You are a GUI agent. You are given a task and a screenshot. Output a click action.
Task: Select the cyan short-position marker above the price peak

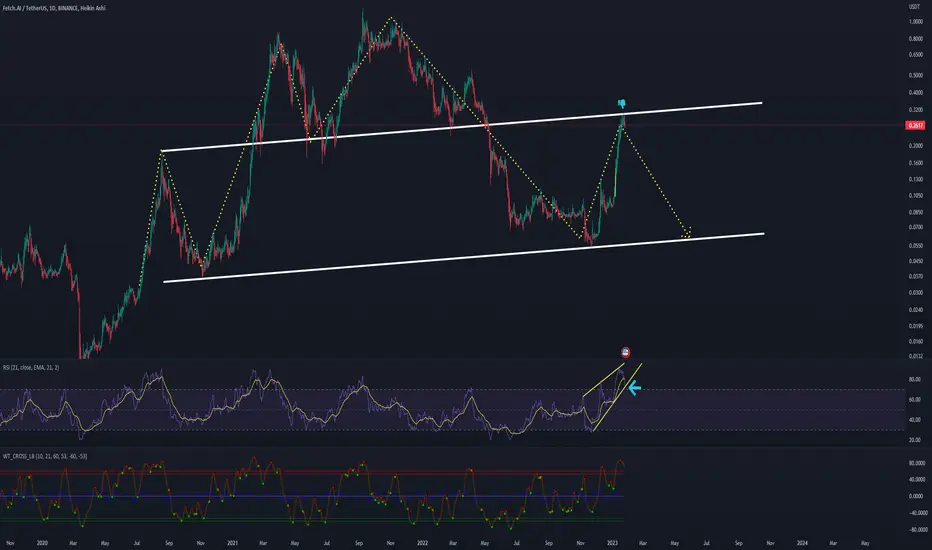coord(622,104)
